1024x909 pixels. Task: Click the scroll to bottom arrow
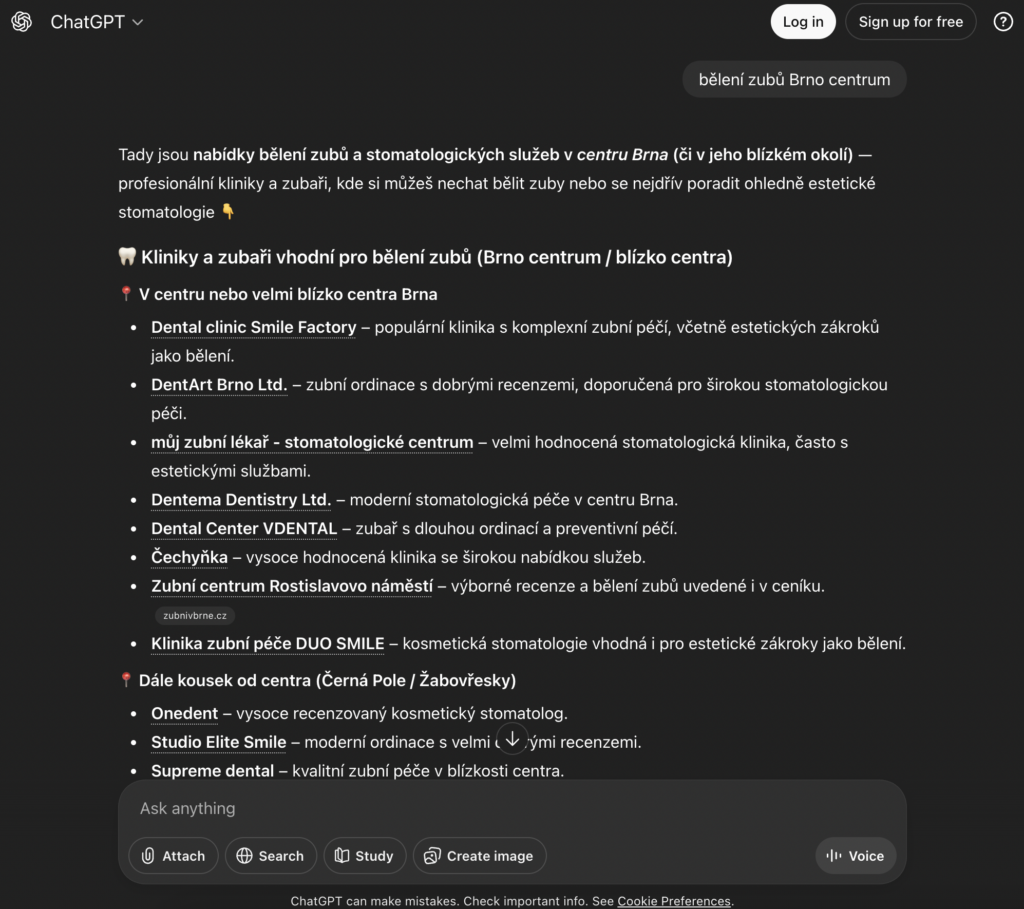(512, 739)
